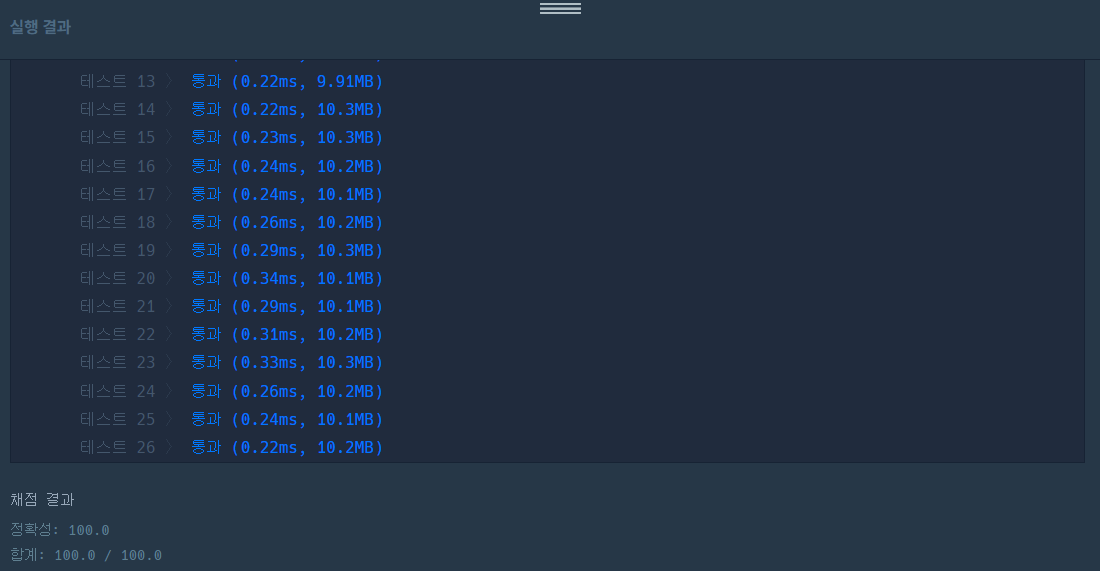Select the 채점 결과 heading
Viewport: 1100px width, 571px height.
click(x=42, y=499)
